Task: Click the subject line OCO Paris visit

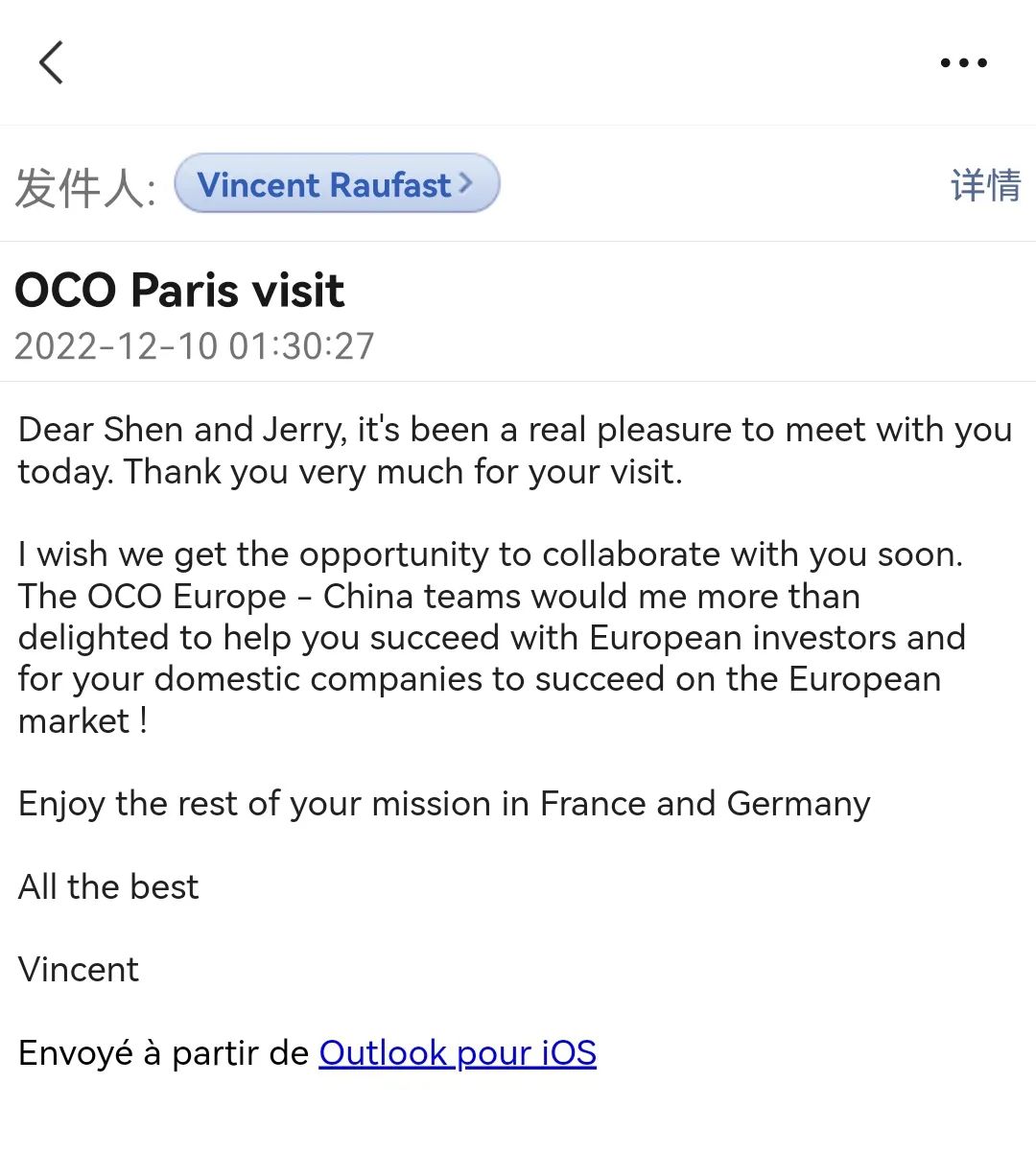Action: 179,291
